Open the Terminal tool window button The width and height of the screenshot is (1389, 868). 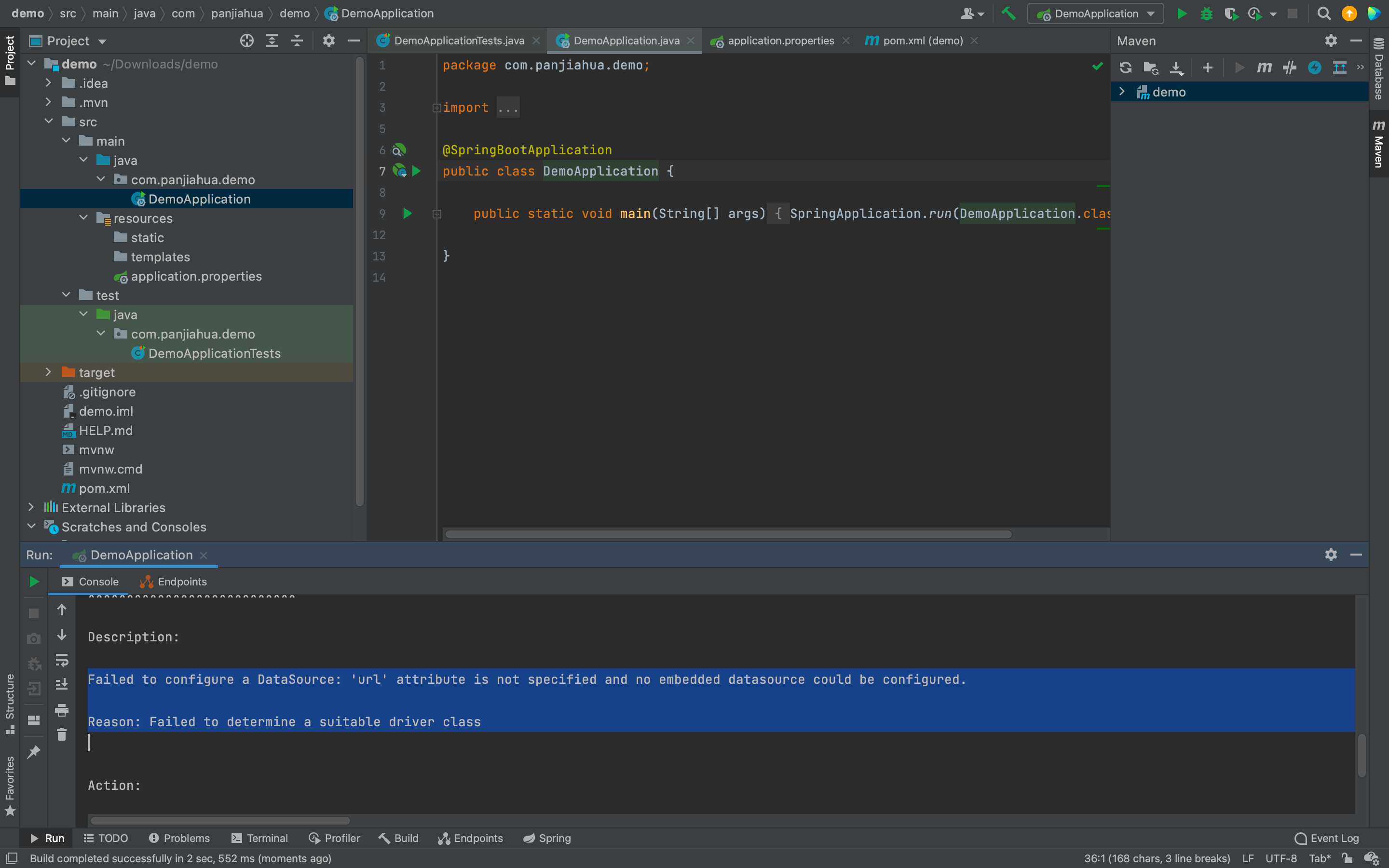(x=259, y=838)
